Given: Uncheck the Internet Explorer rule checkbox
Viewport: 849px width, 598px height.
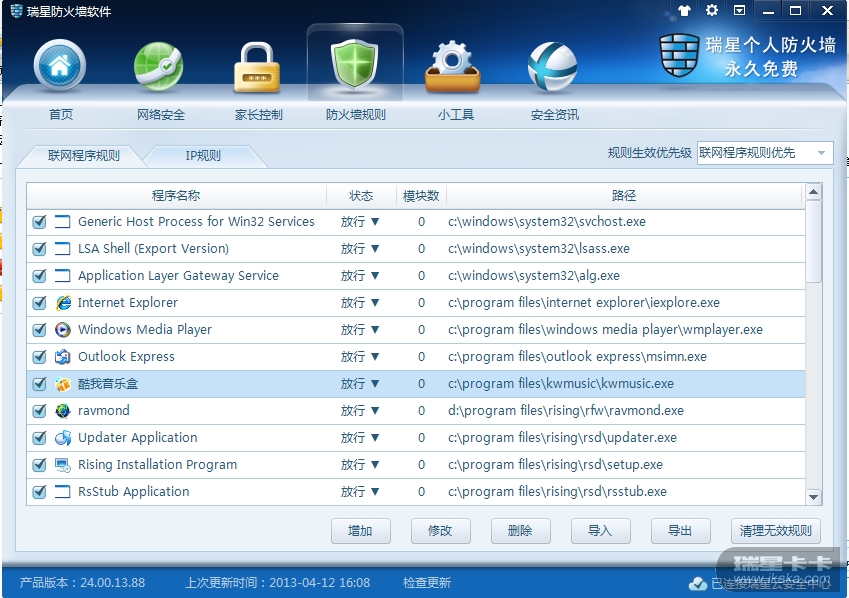Looking at the screenshot, I should pyautogui.click(x=40, y=303).
